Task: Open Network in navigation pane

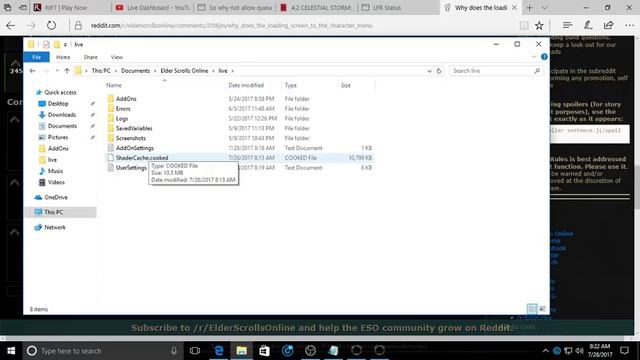Action: [x=55, y=227]
